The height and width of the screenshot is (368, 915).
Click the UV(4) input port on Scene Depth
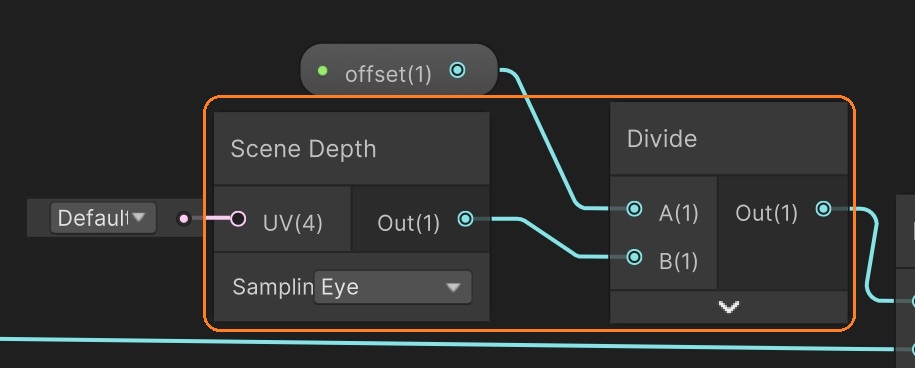click(238, 219)
